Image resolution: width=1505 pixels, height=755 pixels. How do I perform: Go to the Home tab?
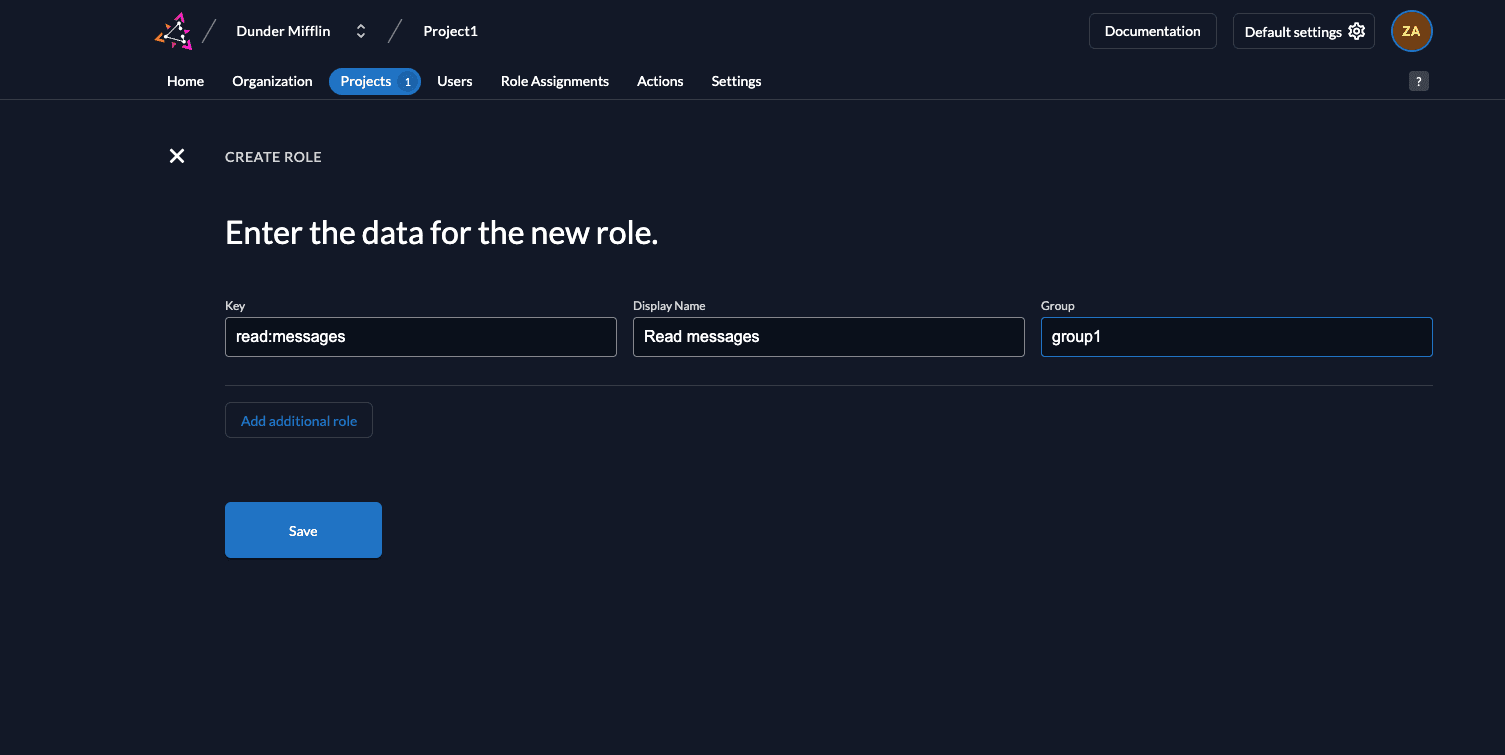click(185, 81)
